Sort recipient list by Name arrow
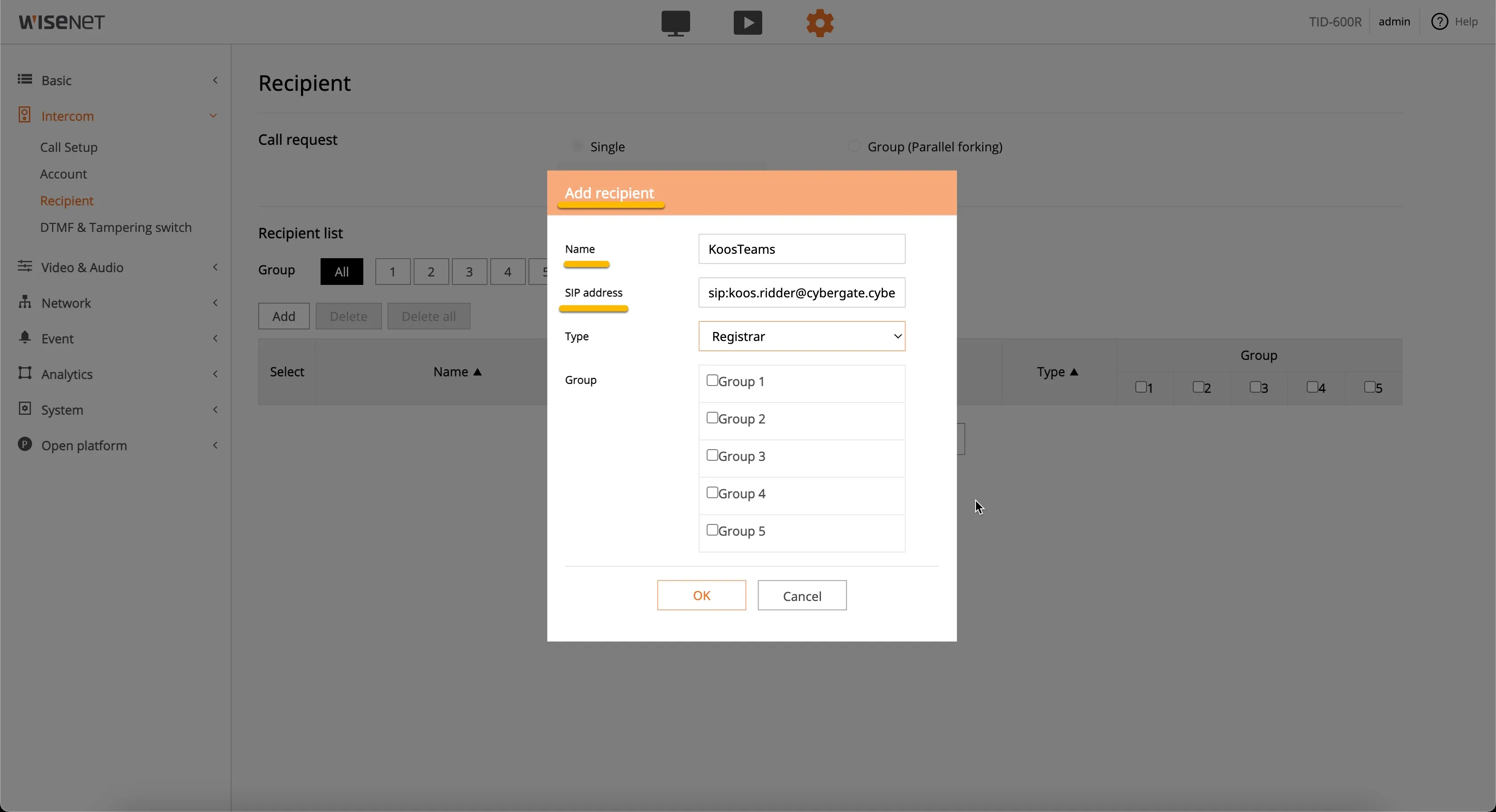1496x812 pixels. click(x=478, y=372)
